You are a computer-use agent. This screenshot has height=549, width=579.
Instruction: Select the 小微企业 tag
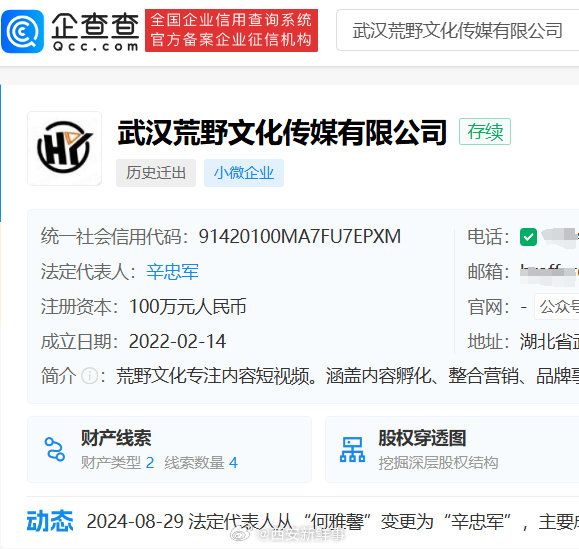coord(244,173)
